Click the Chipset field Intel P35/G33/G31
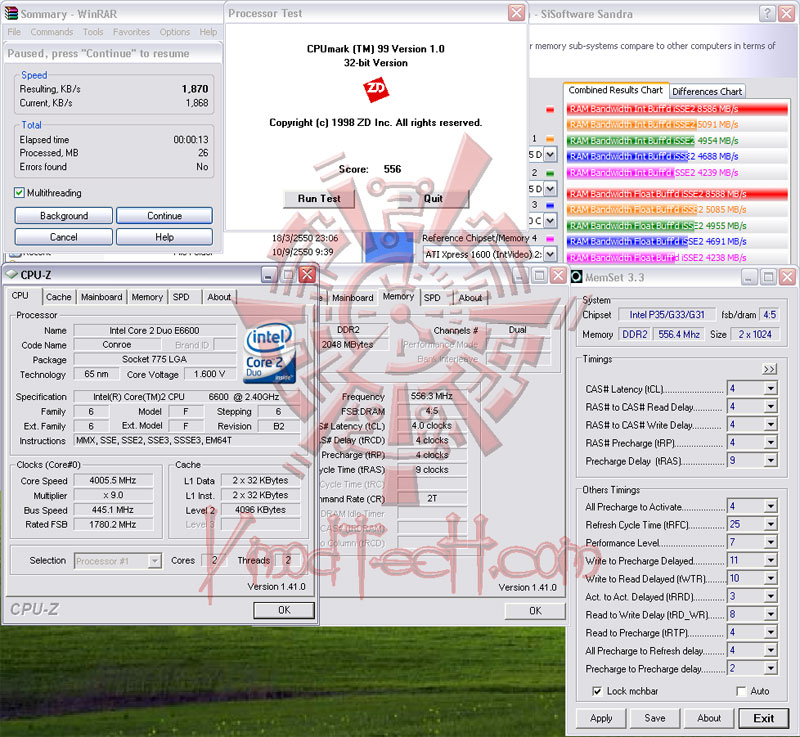 point(667,315)
